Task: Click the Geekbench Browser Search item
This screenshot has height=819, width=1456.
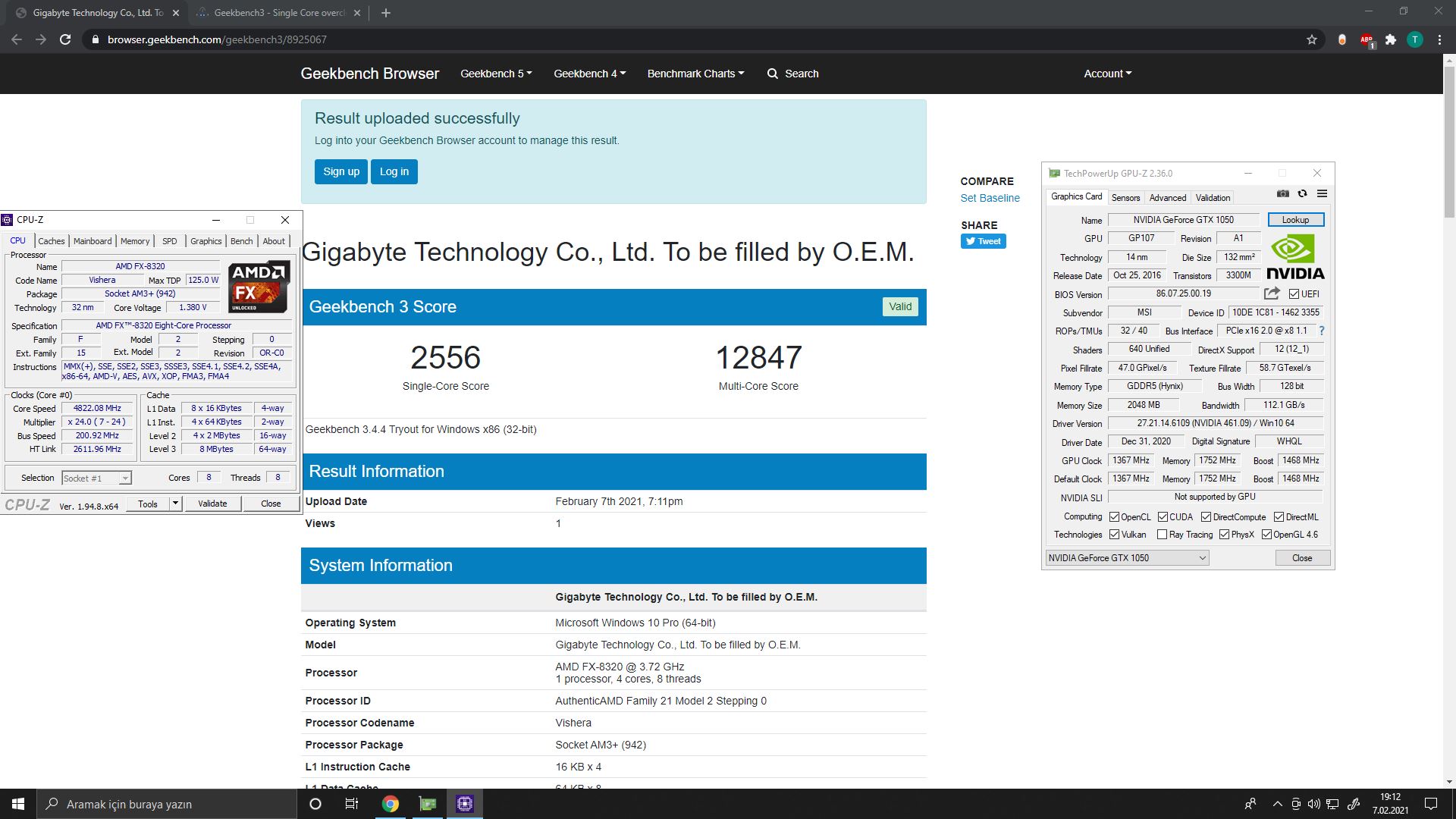Action: [x=792, y=74]
